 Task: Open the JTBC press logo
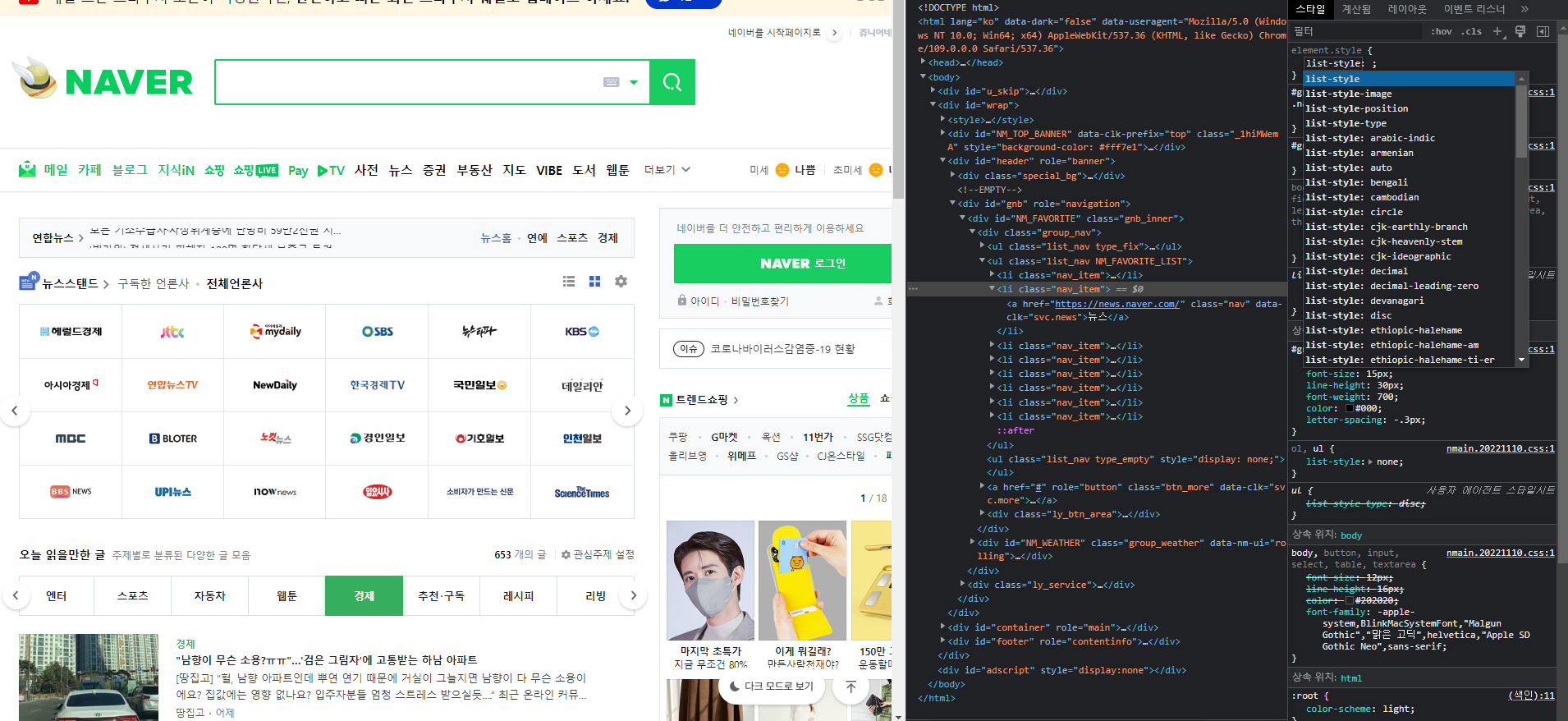coord(172,332)
